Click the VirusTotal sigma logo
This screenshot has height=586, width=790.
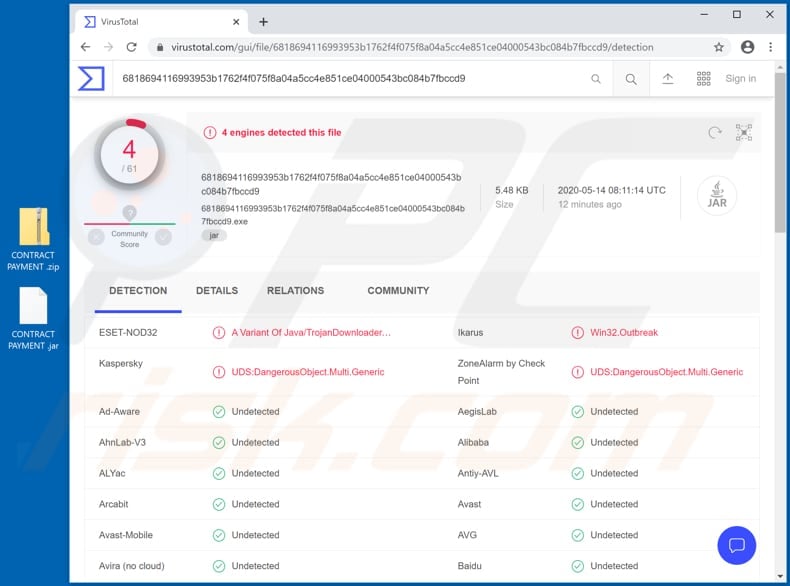tap(91, 79)
